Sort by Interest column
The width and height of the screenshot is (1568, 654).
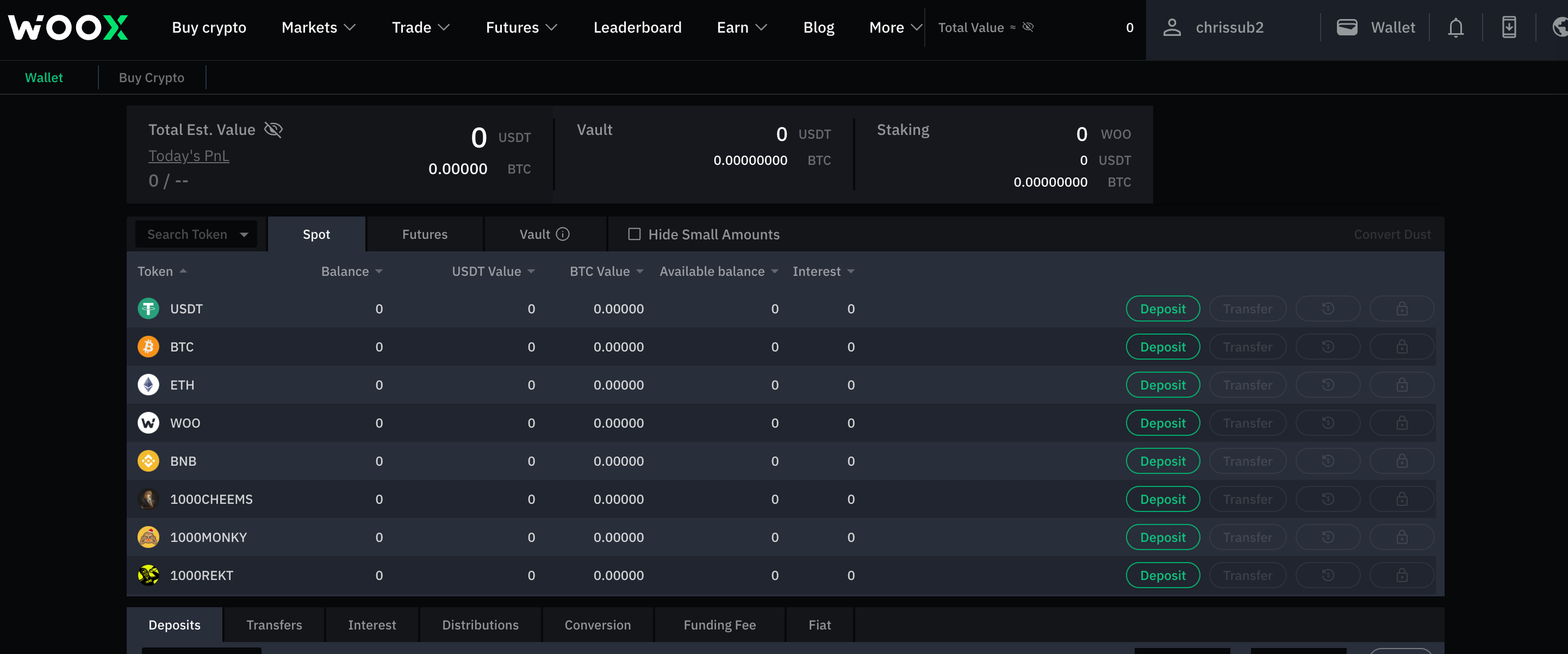(824, 272)
